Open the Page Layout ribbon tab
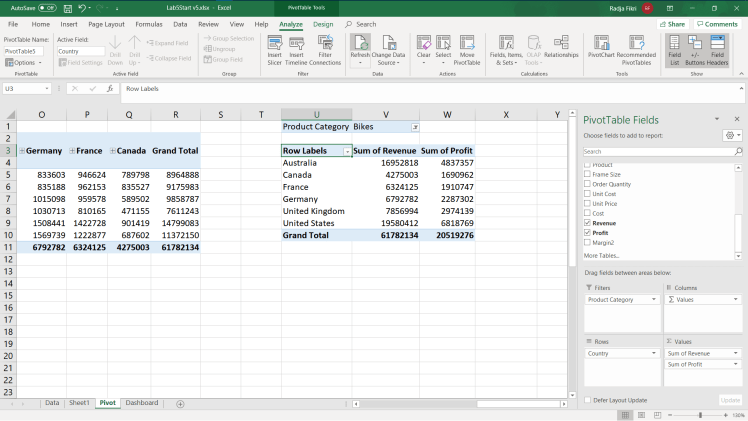The image size is (748, 421). (x=106, y=24)
